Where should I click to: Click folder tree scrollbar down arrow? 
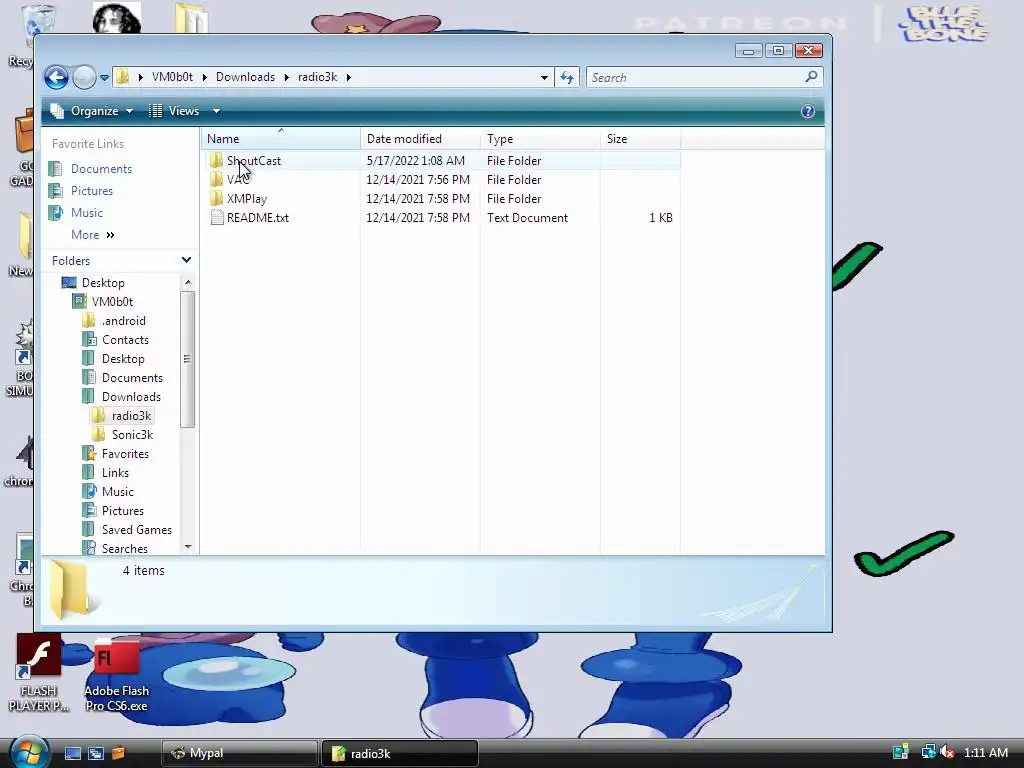pyautogui.click(x=188, y=547)
